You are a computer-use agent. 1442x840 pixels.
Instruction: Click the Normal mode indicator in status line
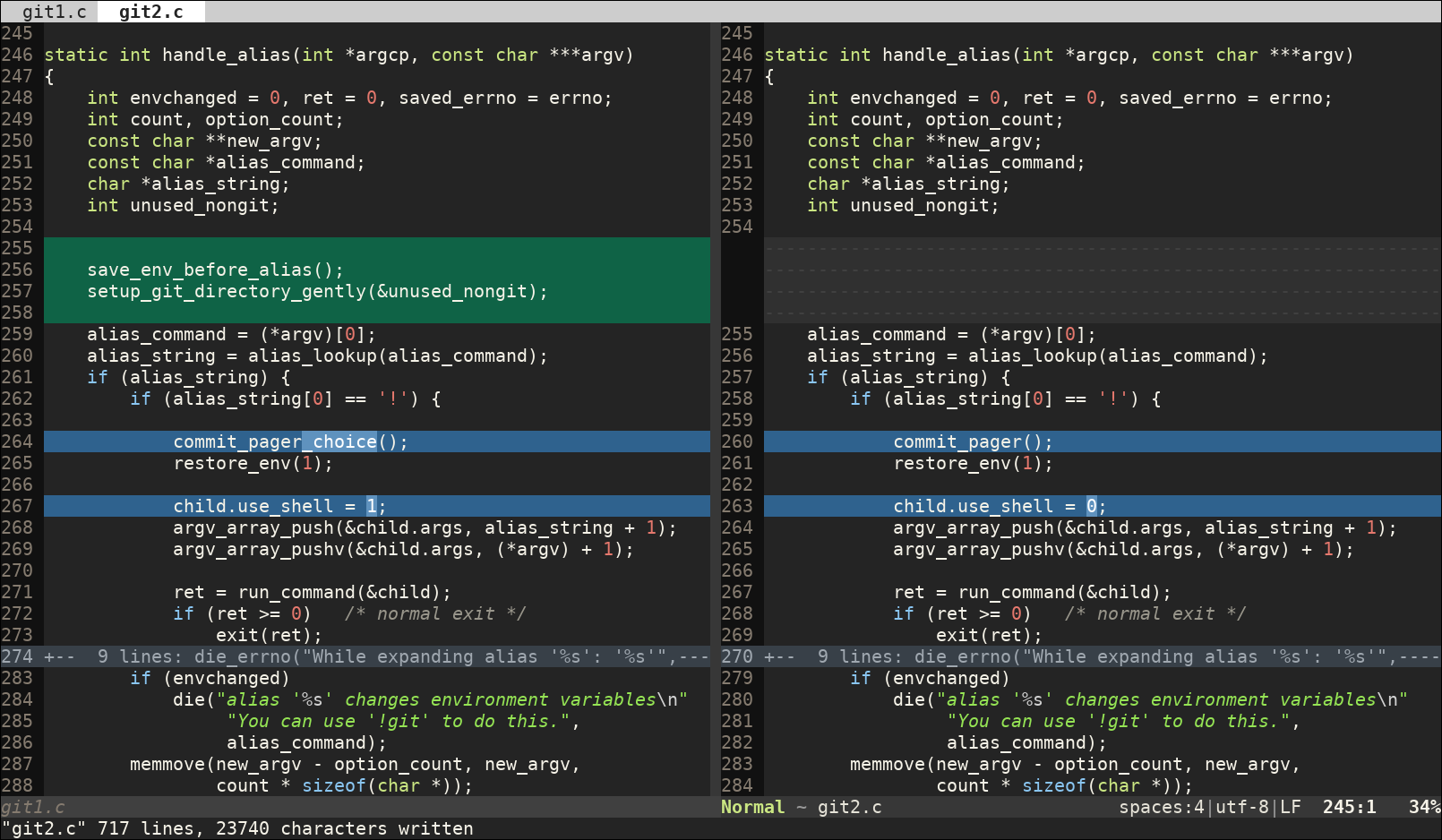point(752,807)
